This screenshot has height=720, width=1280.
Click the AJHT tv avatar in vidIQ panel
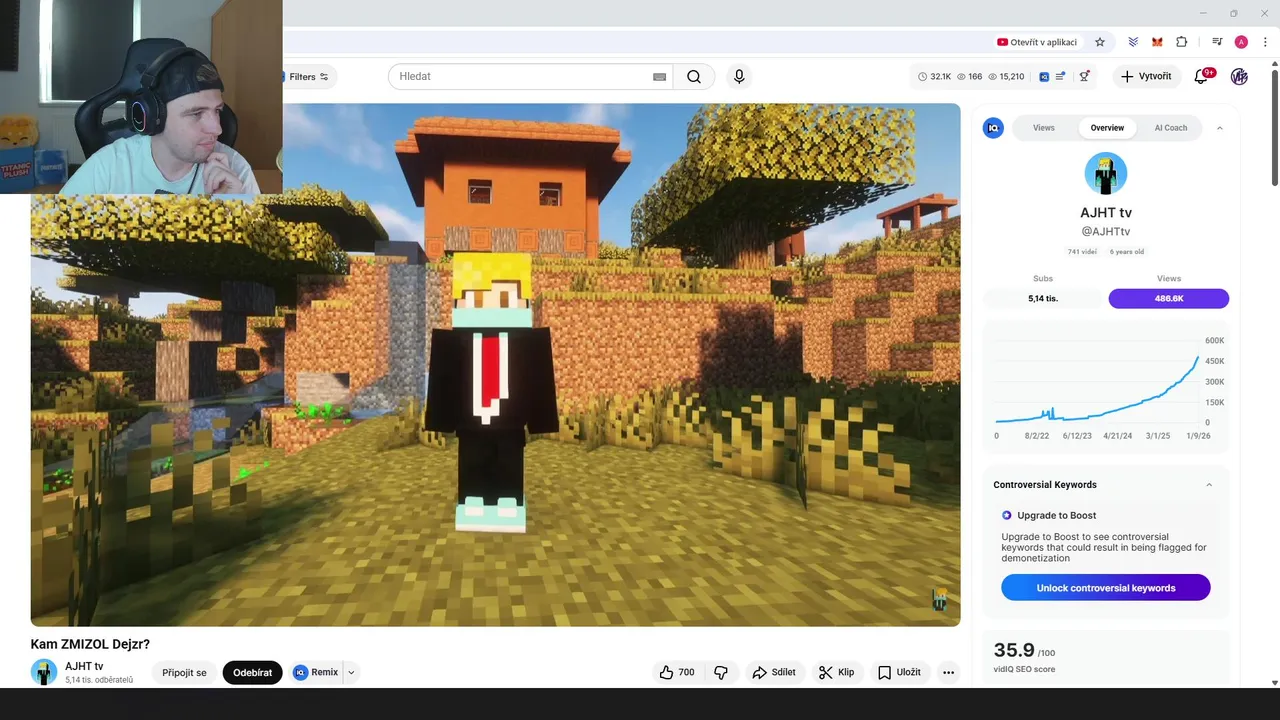tap(1106, 174)
